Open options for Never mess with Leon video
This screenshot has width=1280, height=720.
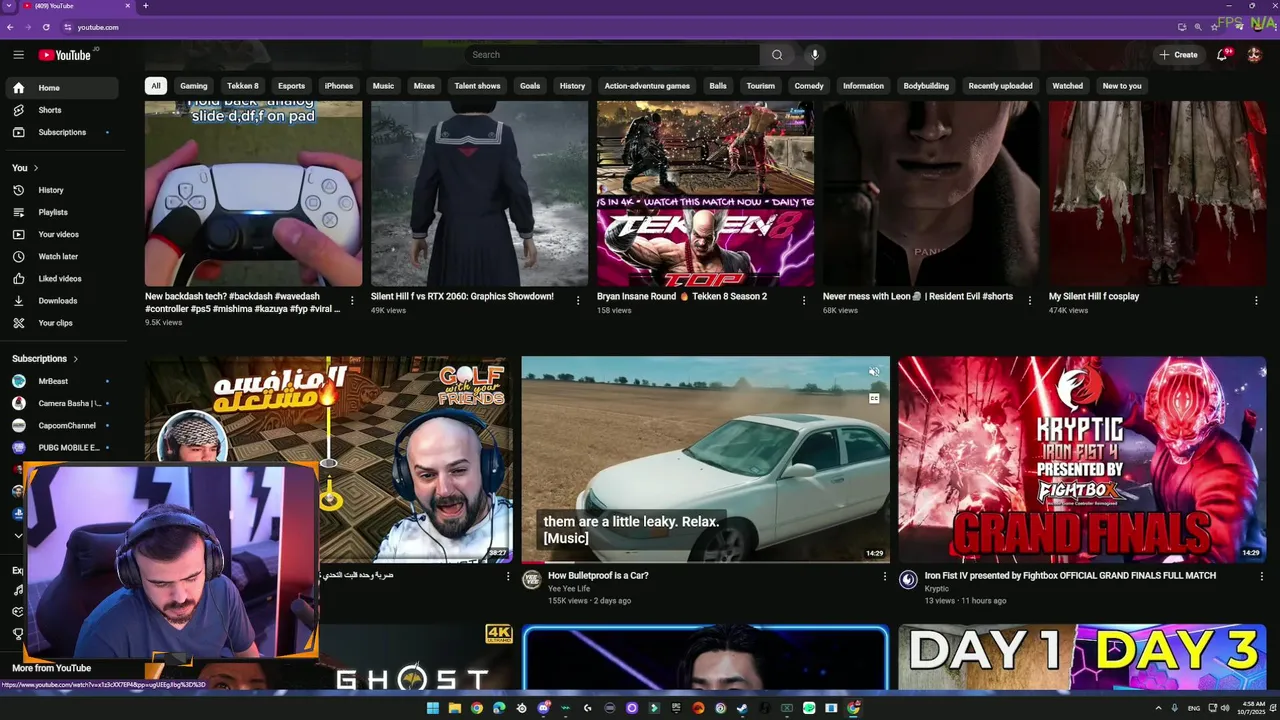tap(1030, 301)
